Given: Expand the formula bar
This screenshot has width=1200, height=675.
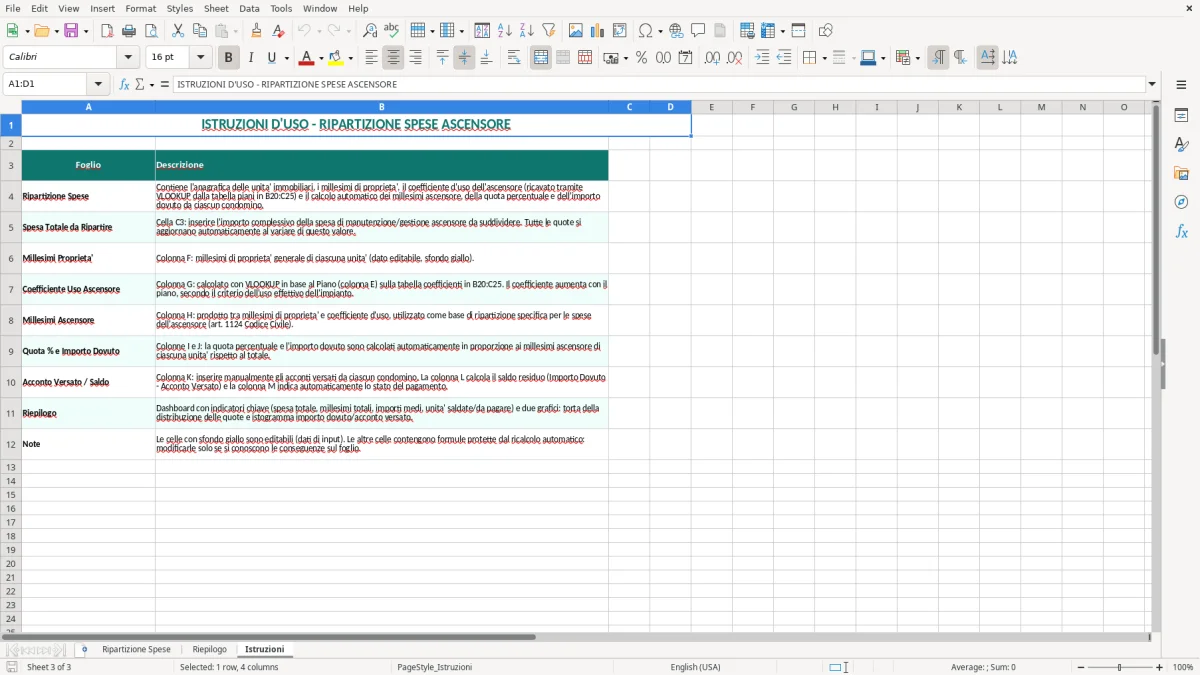Looking at the screenshot, I should click(1152, 85).
